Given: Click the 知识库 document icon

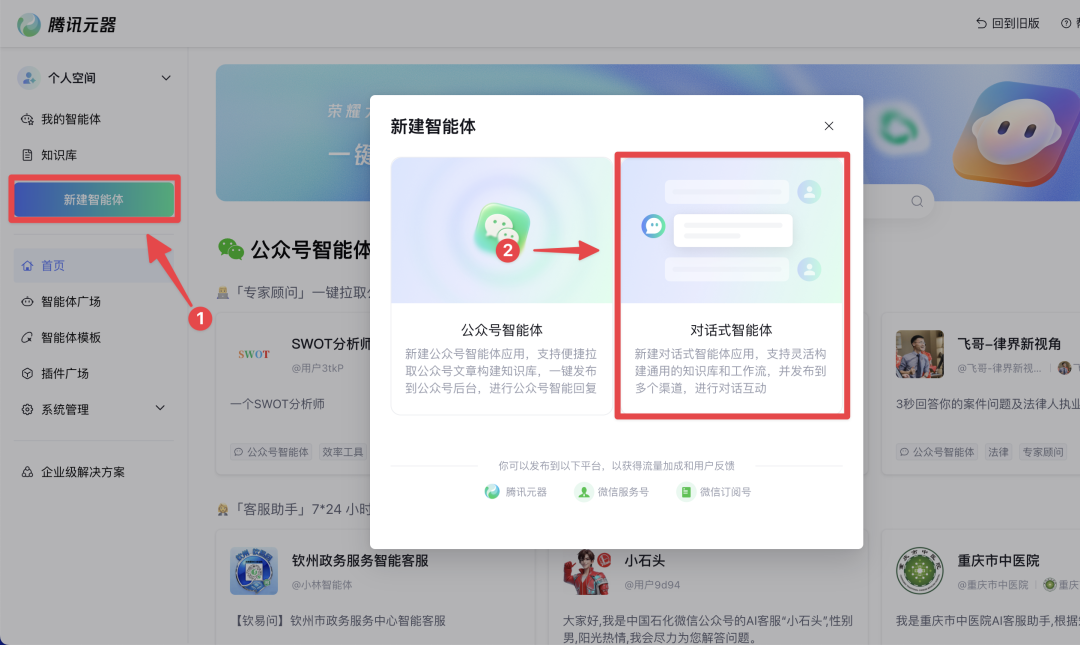Looking at the screenshot, I should click(x=27, y=155).
